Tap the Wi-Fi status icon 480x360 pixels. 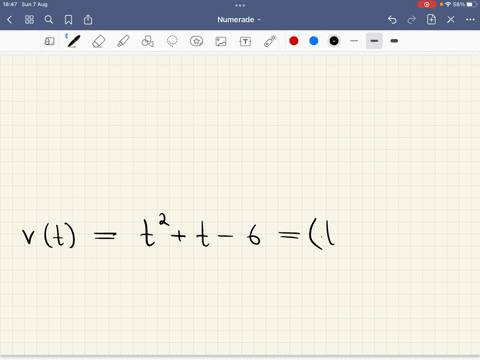tap(448, 4)
